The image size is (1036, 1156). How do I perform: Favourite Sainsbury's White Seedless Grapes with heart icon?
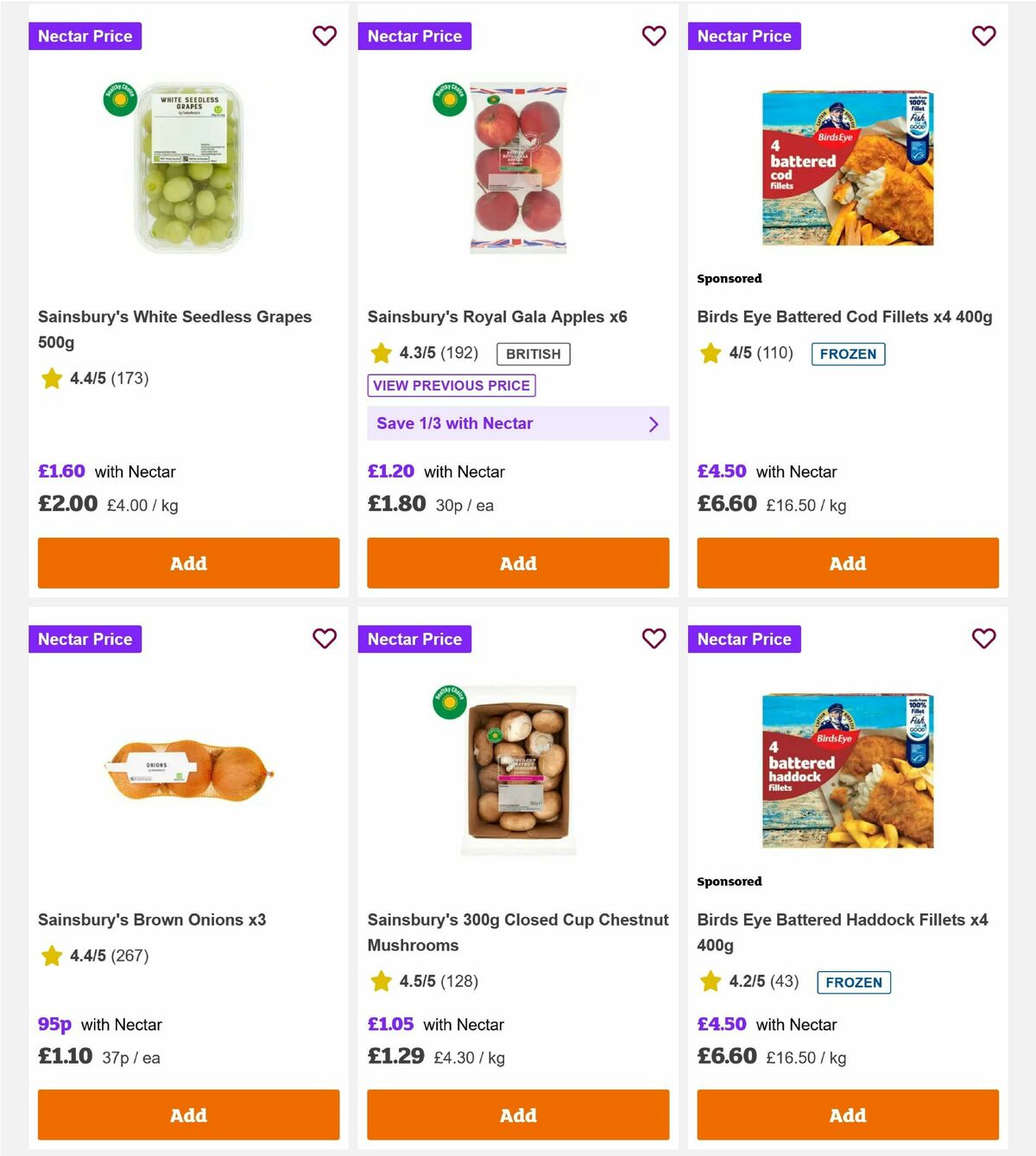point(325,36)
